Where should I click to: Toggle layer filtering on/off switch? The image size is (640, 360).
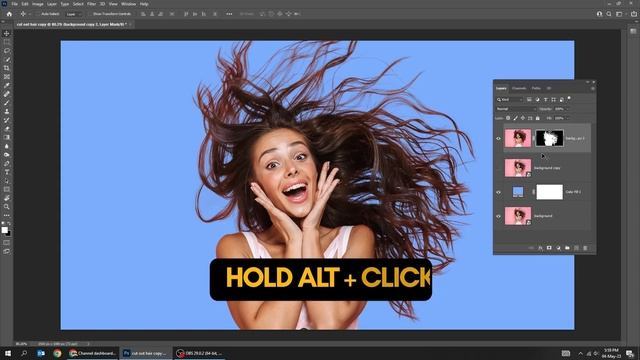569,98
